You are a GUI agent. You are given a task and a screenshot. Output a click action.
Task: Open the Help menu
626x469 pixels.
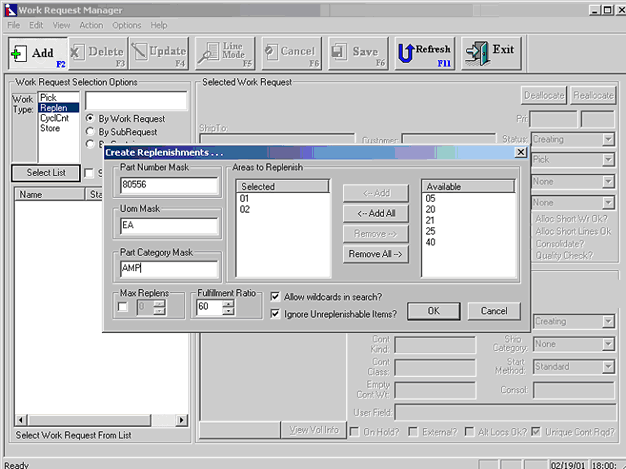tap(158, 25)
